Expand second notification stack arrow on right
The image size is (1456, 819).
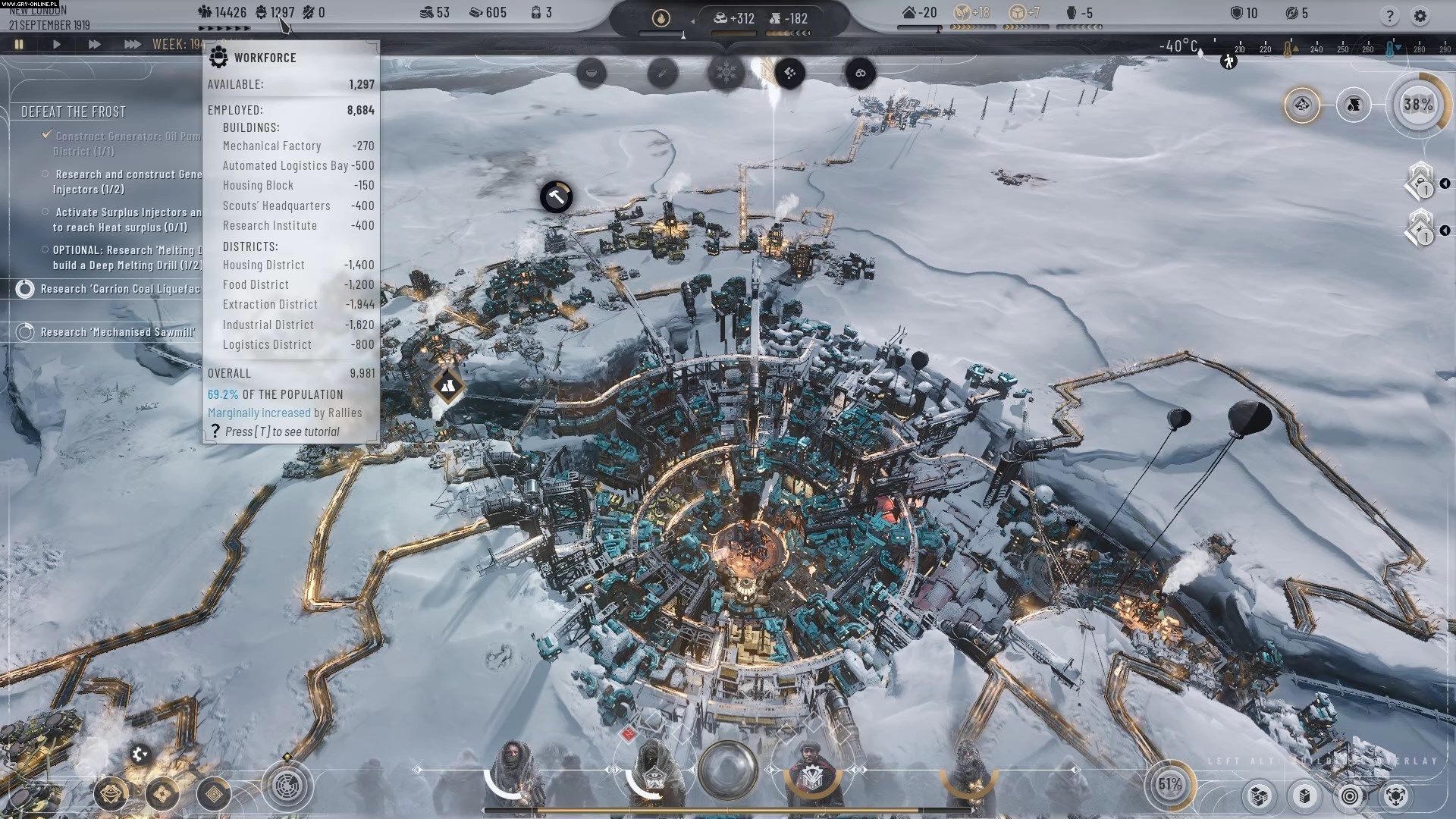pyautogui.click(x=1445, y=231)
